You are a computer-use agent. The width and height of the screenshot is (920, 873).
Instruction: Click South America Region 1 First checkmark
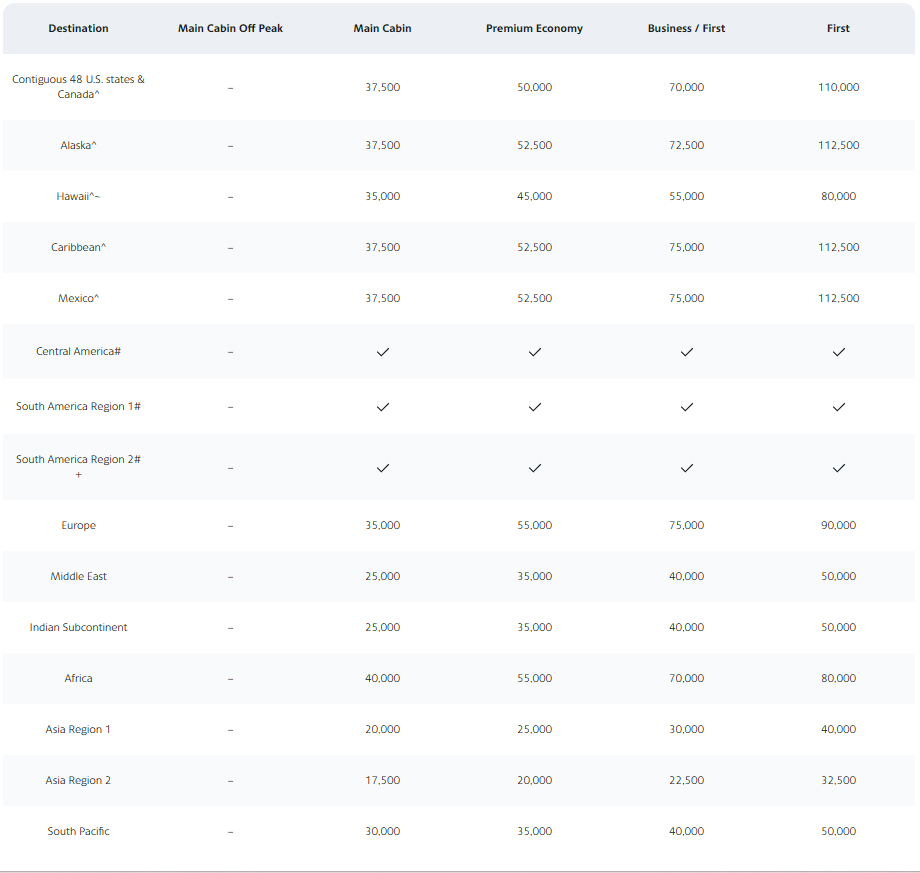[x=838, y=407]
